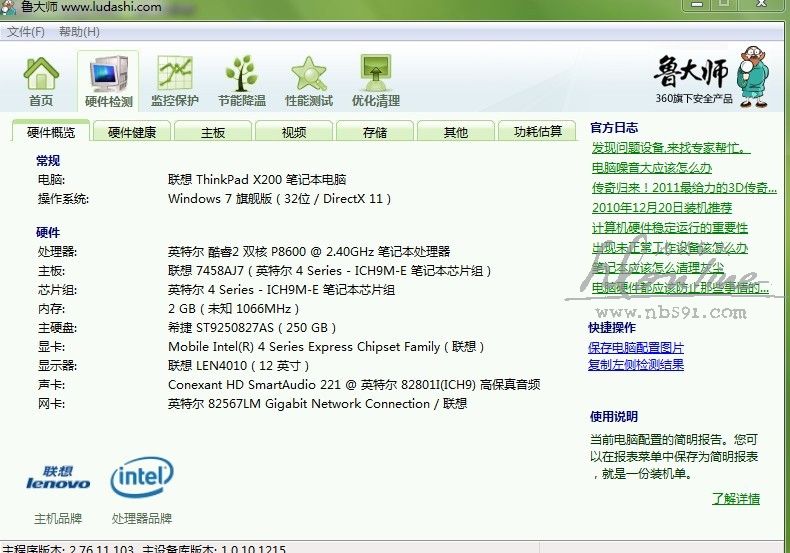The width and height of the screenshot is (790, 553).
Task: Click the 主机品牌 caption
Action: coord(58,518)
